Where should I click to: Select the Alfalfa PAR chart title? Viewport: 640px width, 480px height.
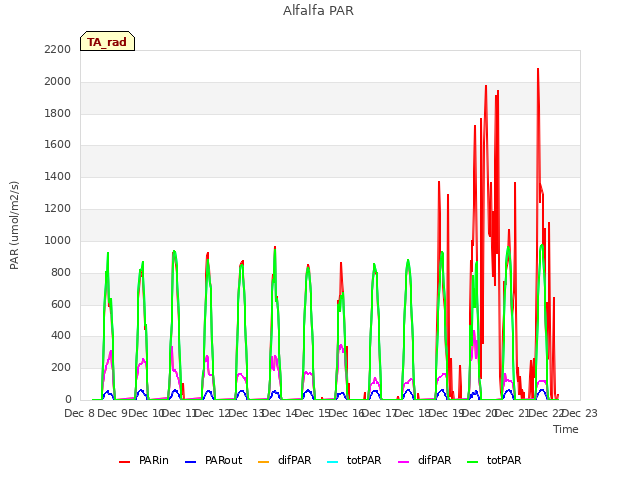point(318,11)
